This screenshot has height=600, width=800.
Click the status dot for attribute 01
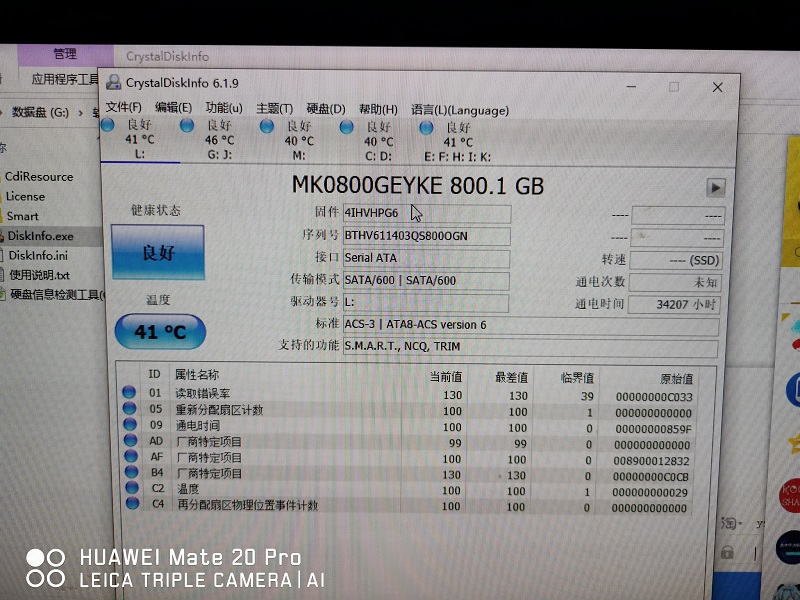(x=129, y=392)
